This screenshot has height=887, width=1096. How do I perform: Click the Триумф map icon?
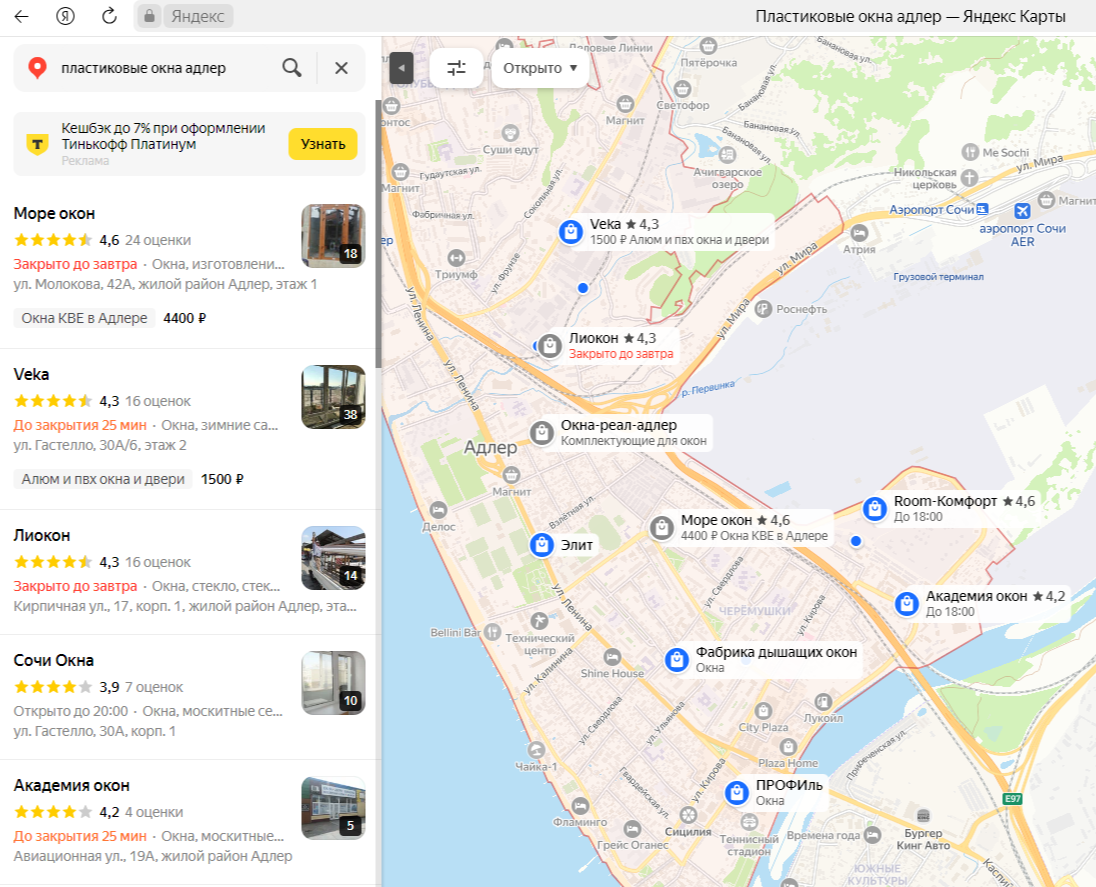point(456,258)
